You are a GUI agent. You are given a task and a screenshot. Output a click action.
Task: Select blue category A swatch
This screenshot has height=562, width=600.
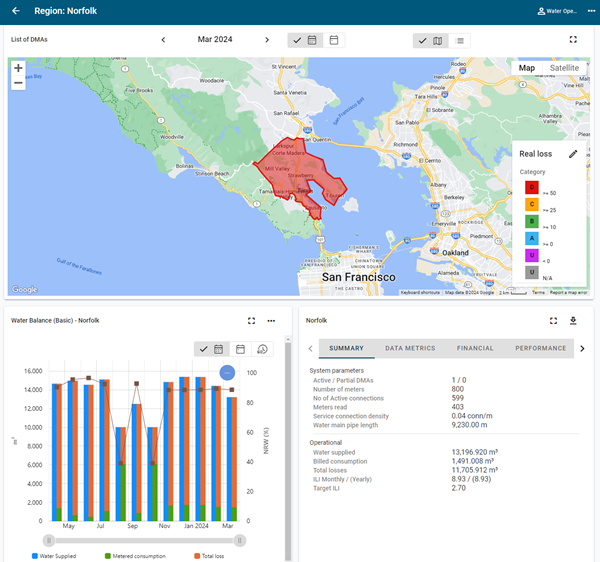(x=532, y=238)
